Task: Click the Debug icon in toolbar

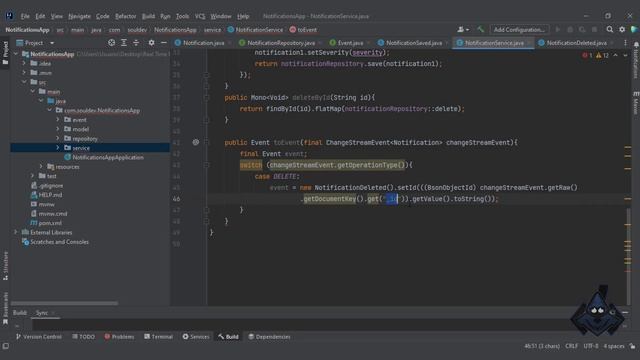Action: 570,29
